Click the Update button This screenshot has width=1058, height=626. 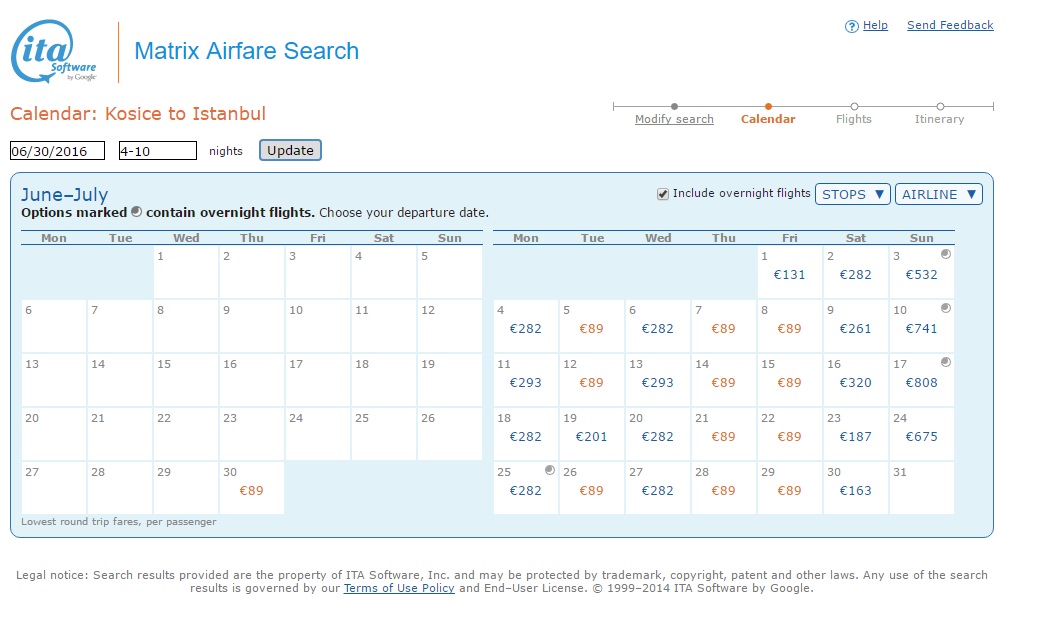point(290,150)
